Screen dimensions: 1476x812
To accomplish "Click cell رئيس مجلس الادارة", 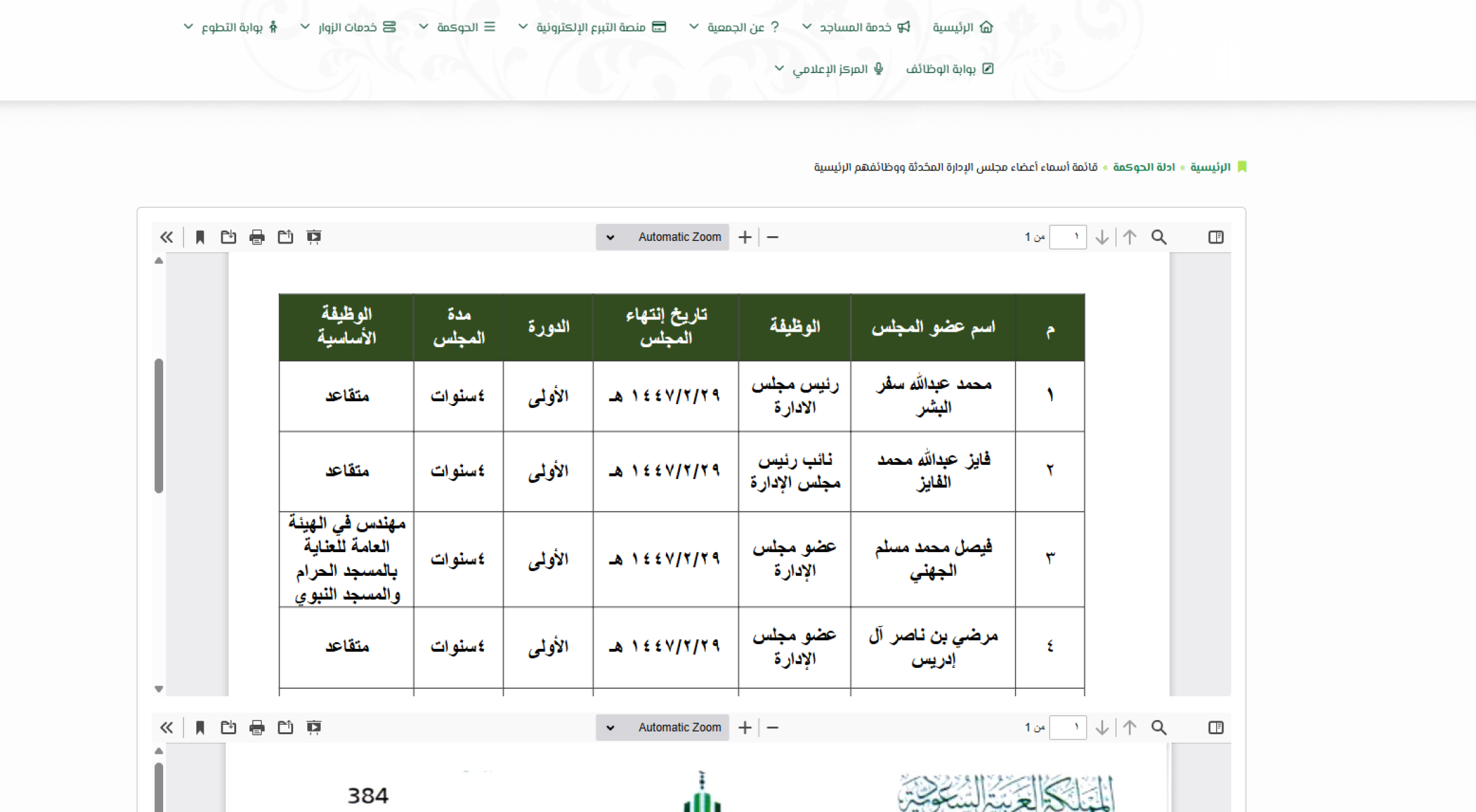I will 795,396.
